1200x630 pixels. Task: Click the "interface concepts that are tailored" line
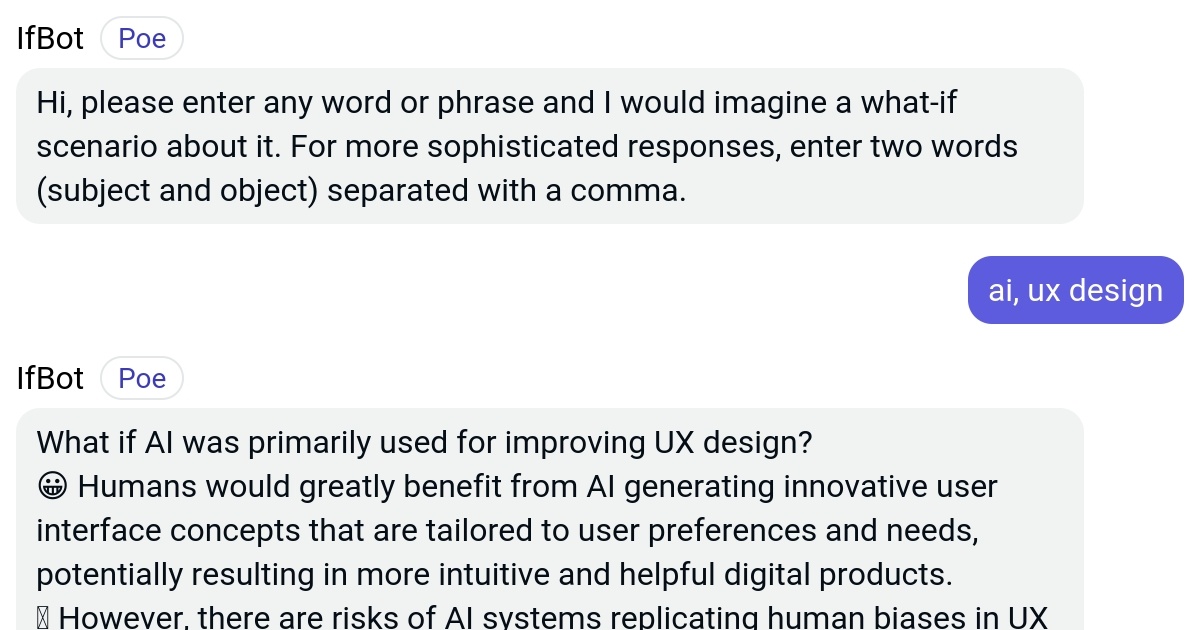click(x=507, y=530)
